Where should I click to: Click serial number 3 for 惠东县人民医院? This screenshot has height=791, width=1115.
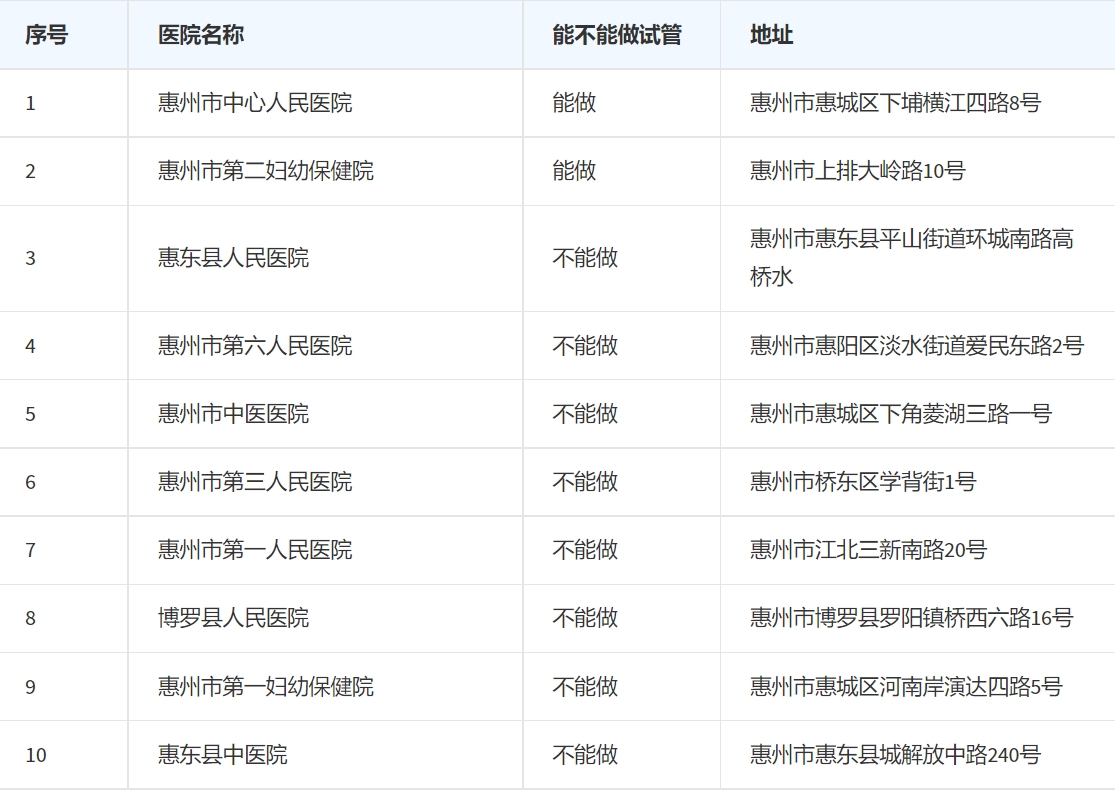31,258
